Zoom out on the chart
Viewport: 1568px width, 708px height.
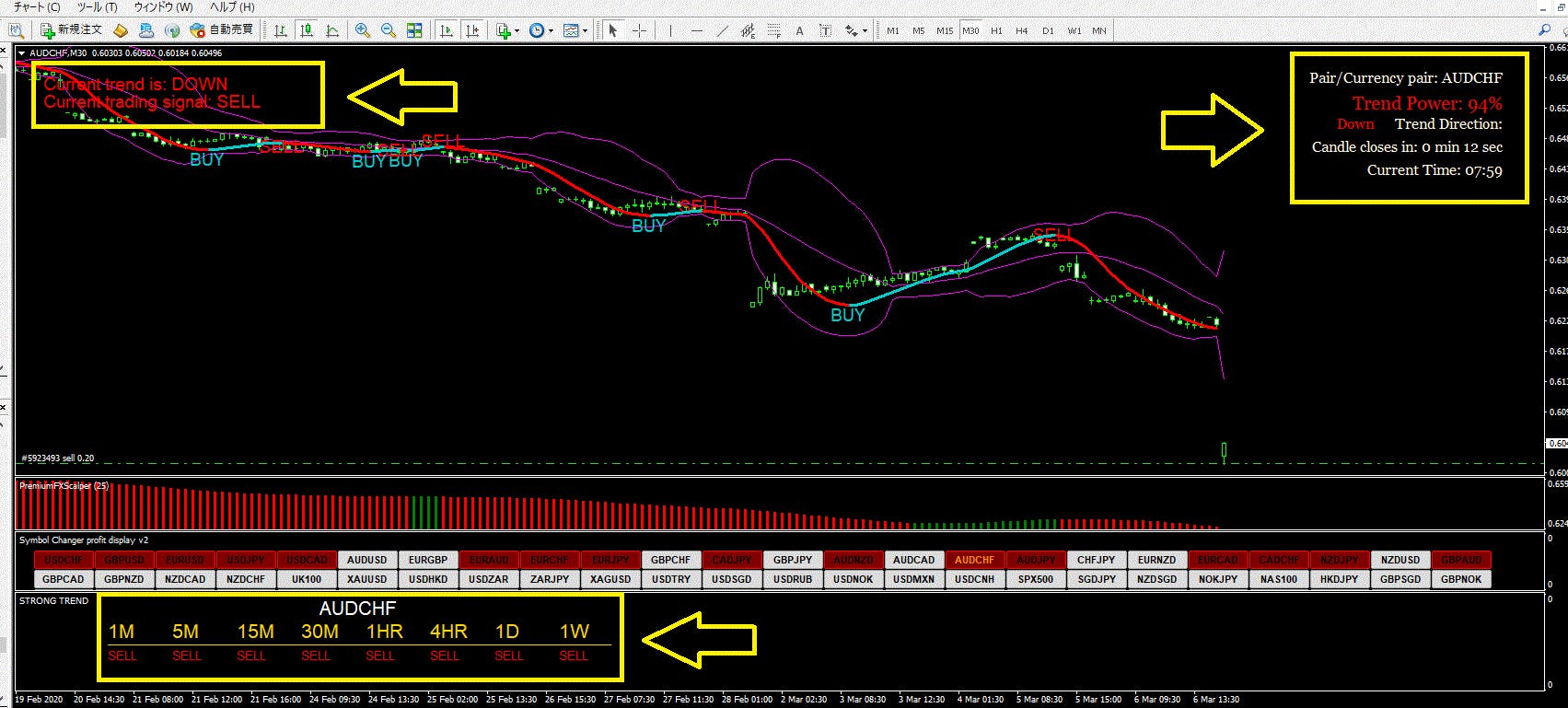click(389, 30)
